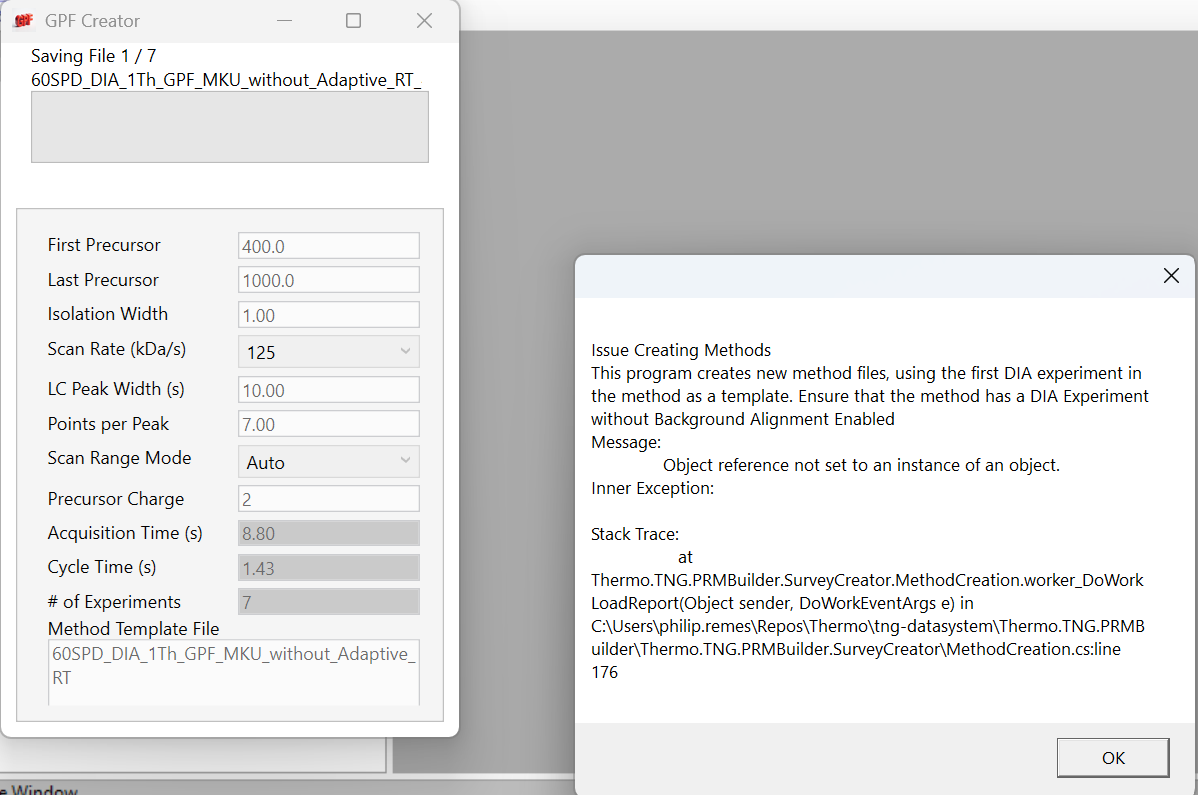Minimize the GPF Creator window
The width and height of the screenshot is (1198, 795).
(x=284, y=21)
